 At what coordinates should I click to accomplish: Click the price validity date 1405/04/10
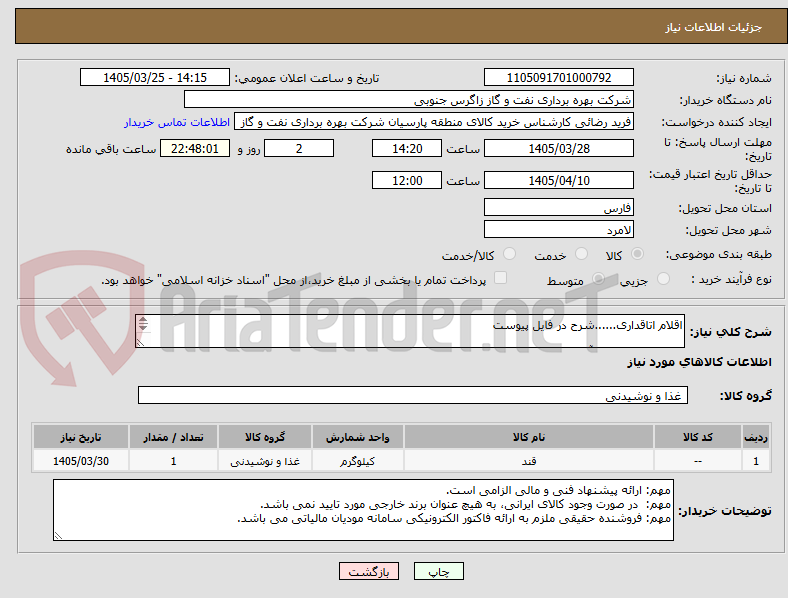pos(558,180)
